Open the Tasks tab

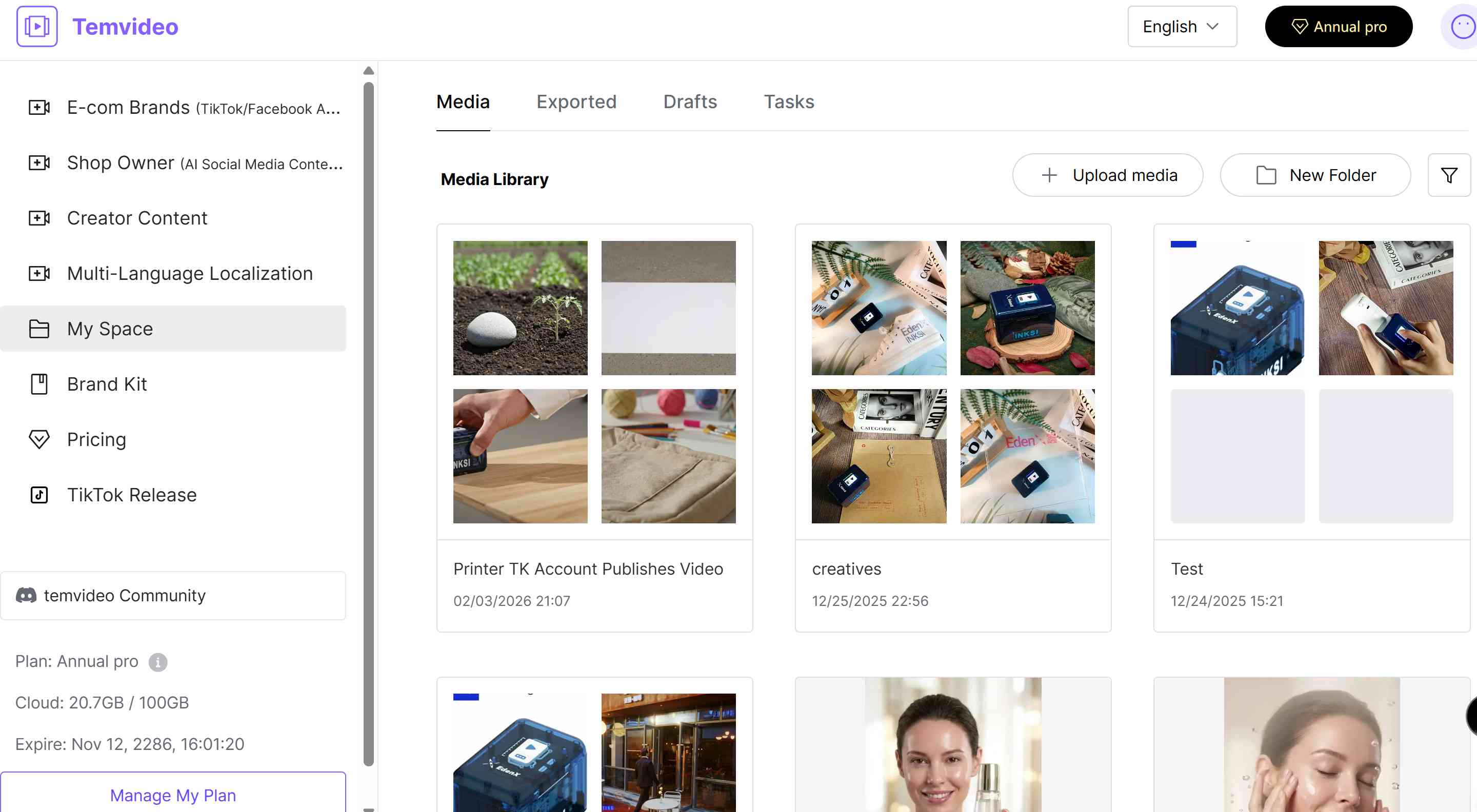[788, 101]
